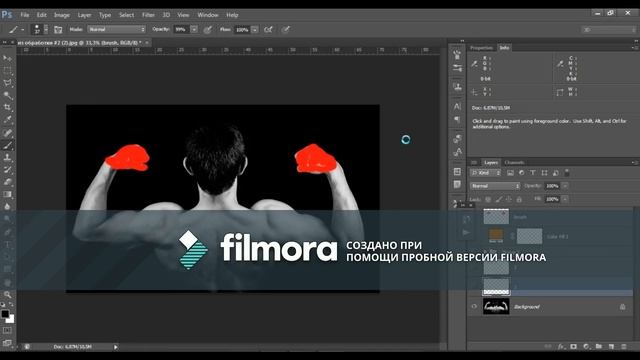
Task: Open the Character panel icon in dock
Action: [x=457, y=107]
